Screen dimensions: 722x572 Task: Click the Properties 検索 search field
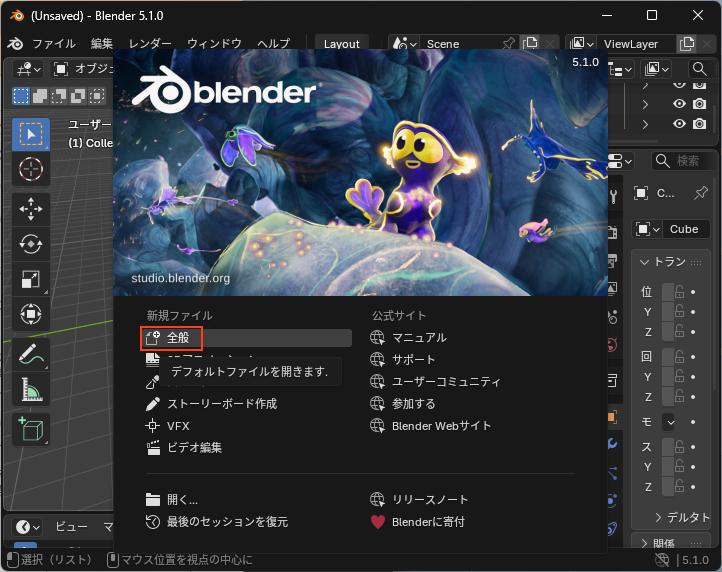click(684, 161)
